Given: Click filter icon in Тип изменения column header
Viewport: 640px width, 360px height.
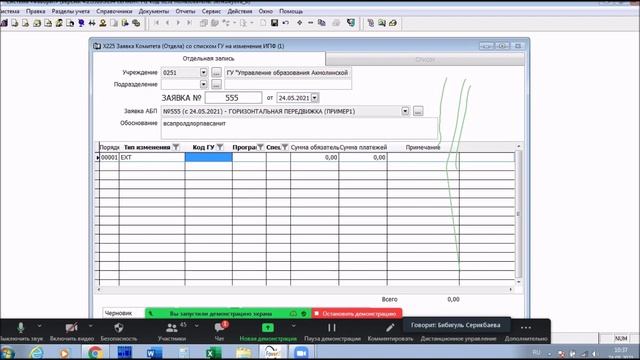Looking at the screenshot, I should coord(176,147).
